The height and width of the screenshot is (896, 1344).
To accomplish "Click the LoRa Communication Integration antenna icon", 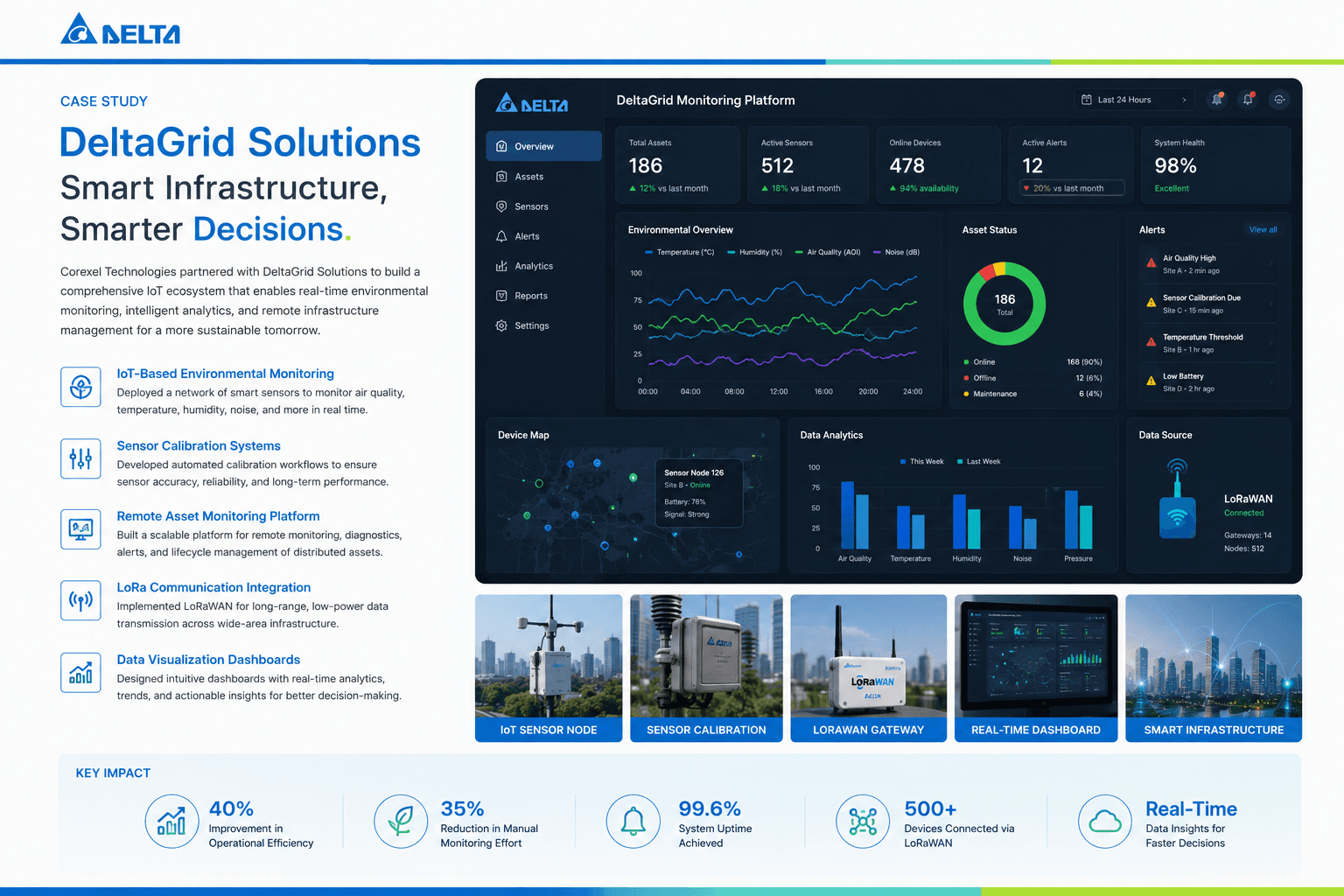I will click(x=80, y=601).
